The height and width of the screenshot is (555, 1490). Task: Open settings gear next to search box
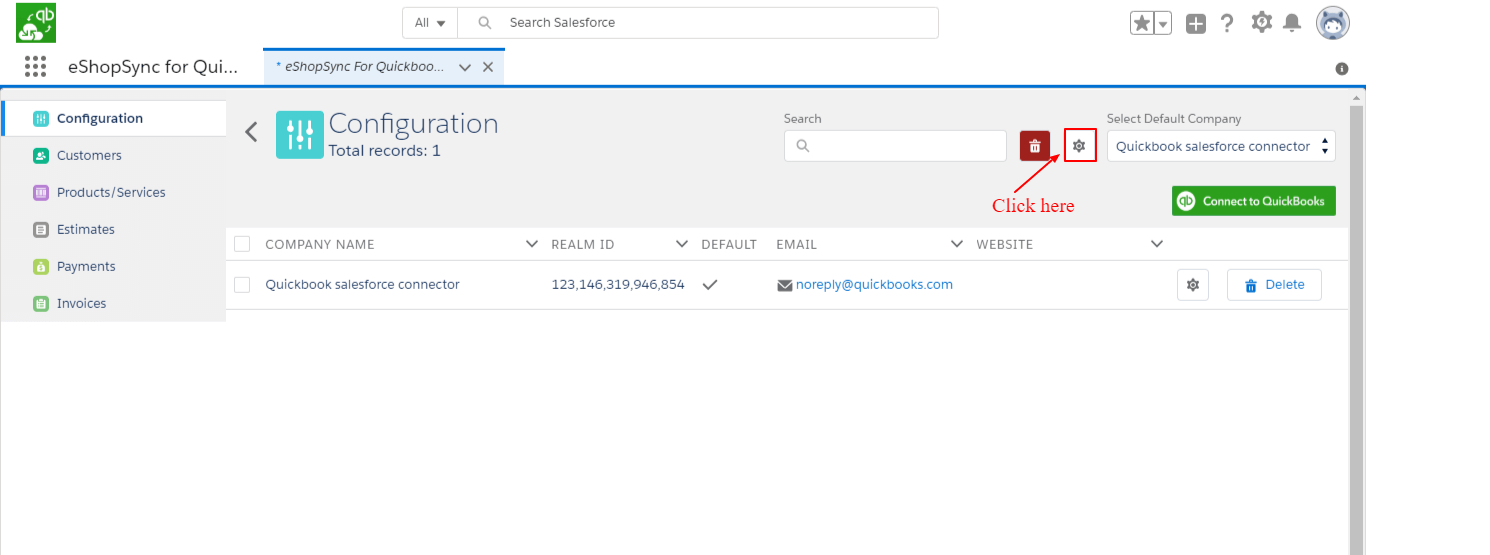pos(1079,146)
